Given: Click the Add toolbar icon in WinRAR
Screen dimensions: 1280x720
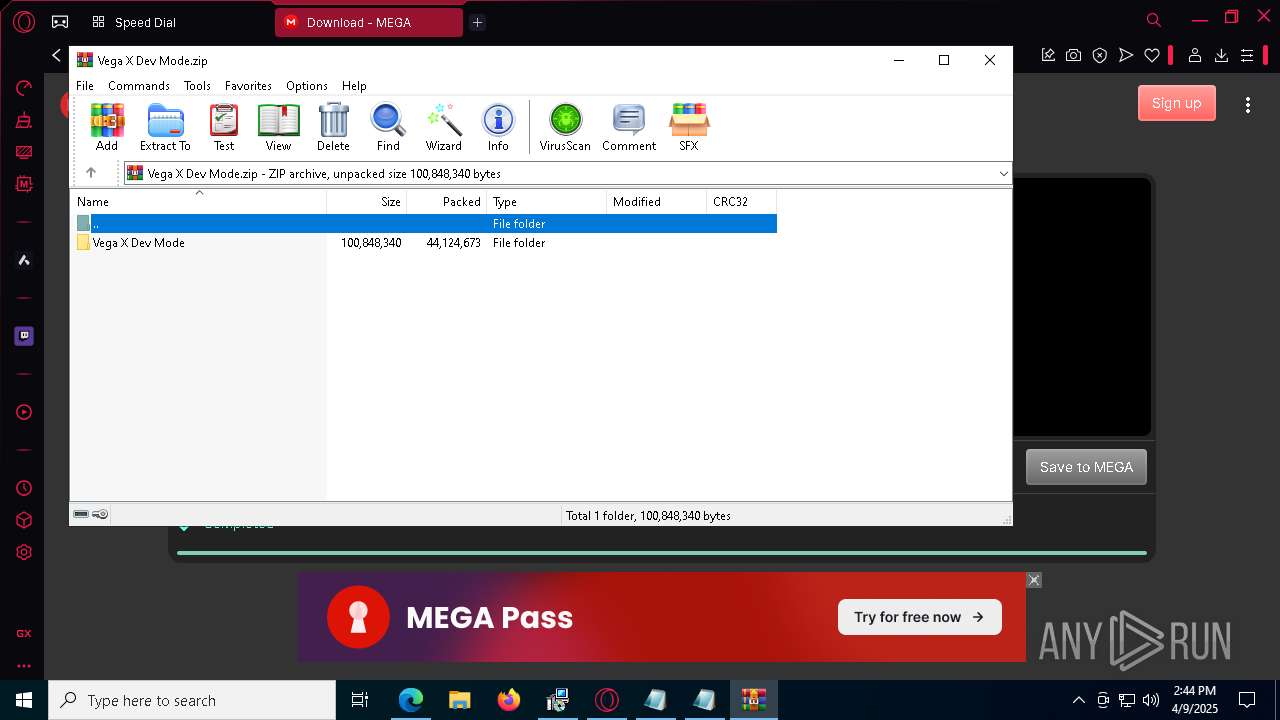Looking at the screenshot, I should point(107,127).
